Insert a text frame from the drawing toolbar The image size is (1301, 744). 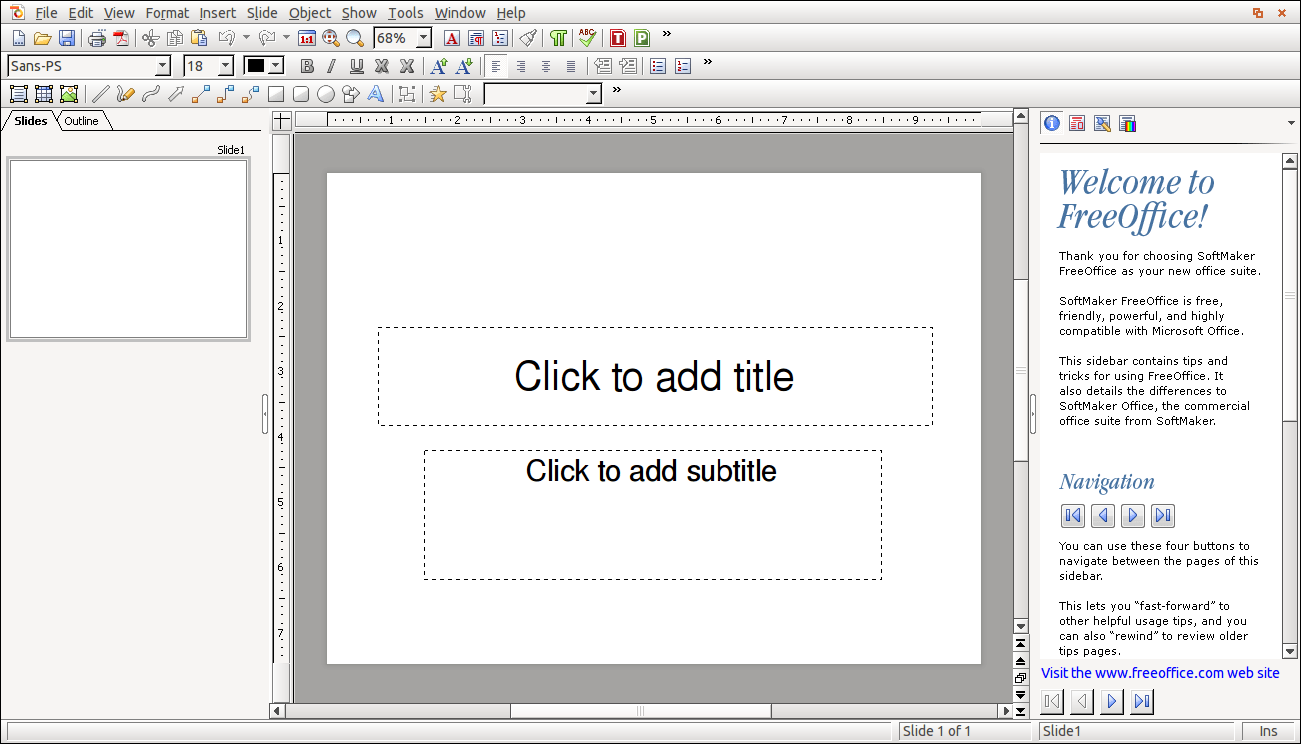click(18, 94)
